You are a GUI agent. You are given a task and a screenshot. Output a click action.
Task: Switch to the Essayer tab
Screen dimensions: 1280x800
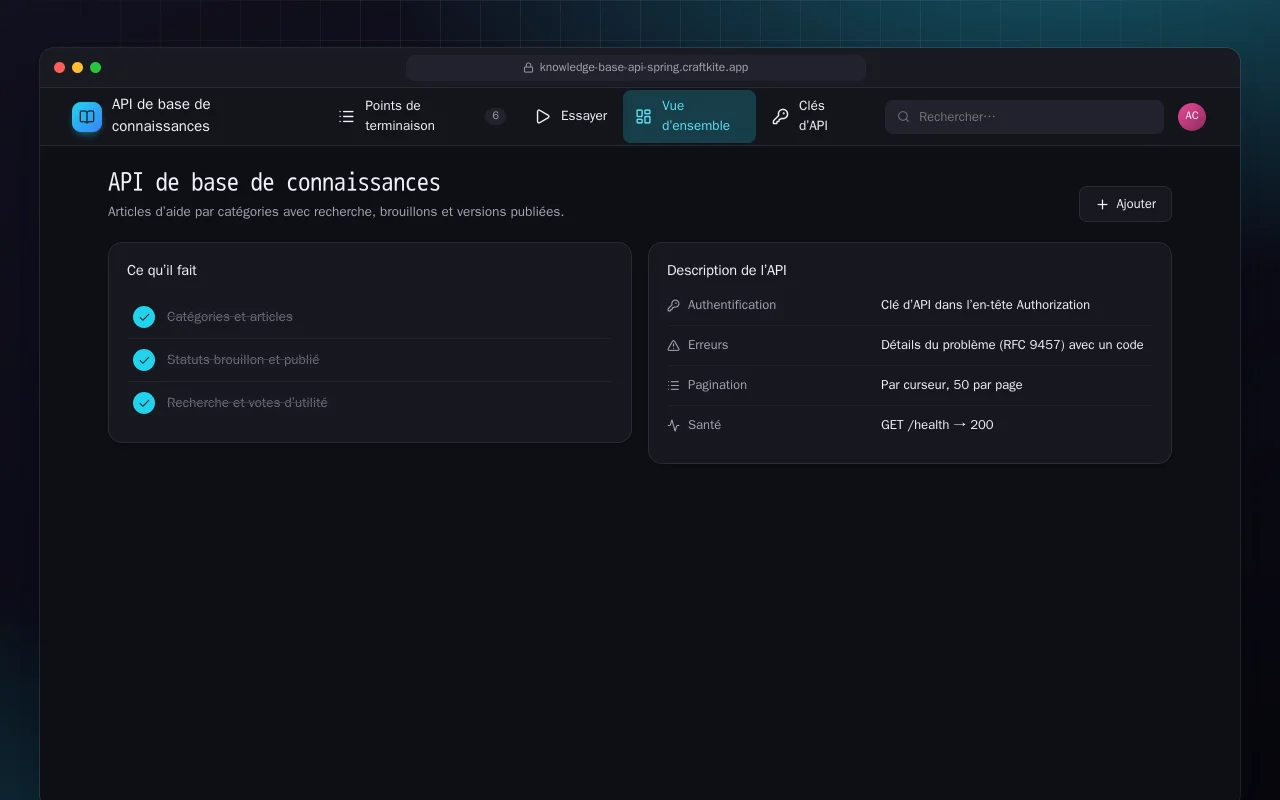click(571, 117)
